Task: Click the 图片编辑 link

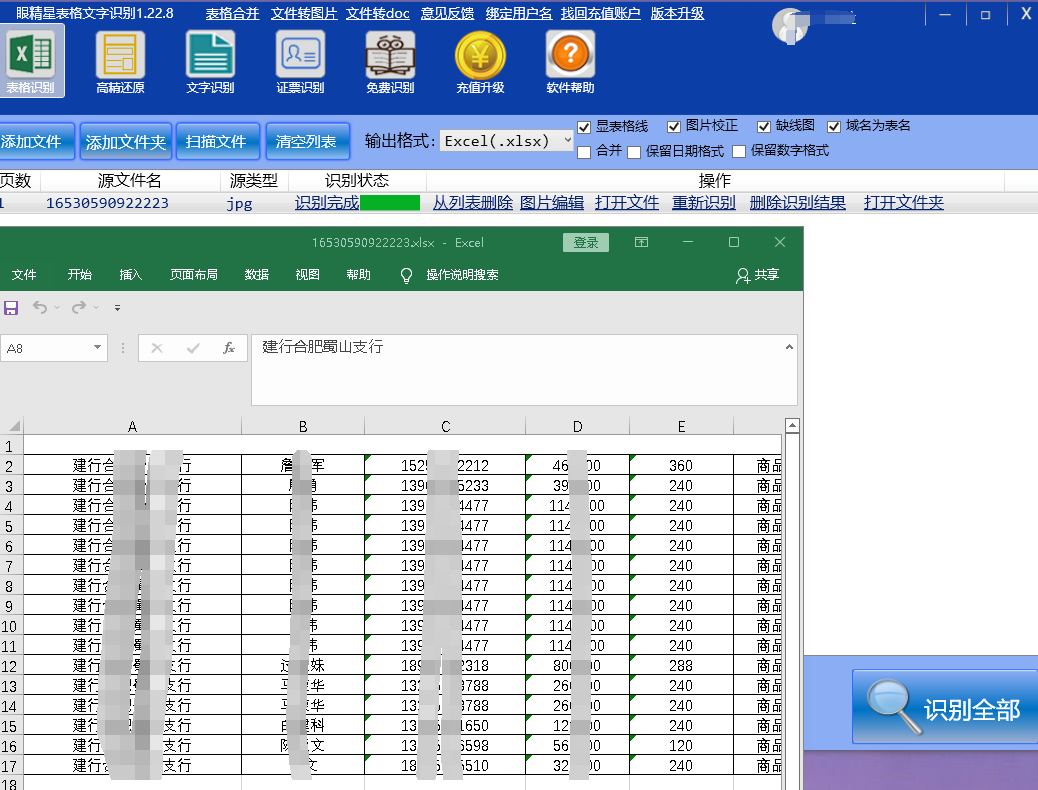Action: (552, 203)
